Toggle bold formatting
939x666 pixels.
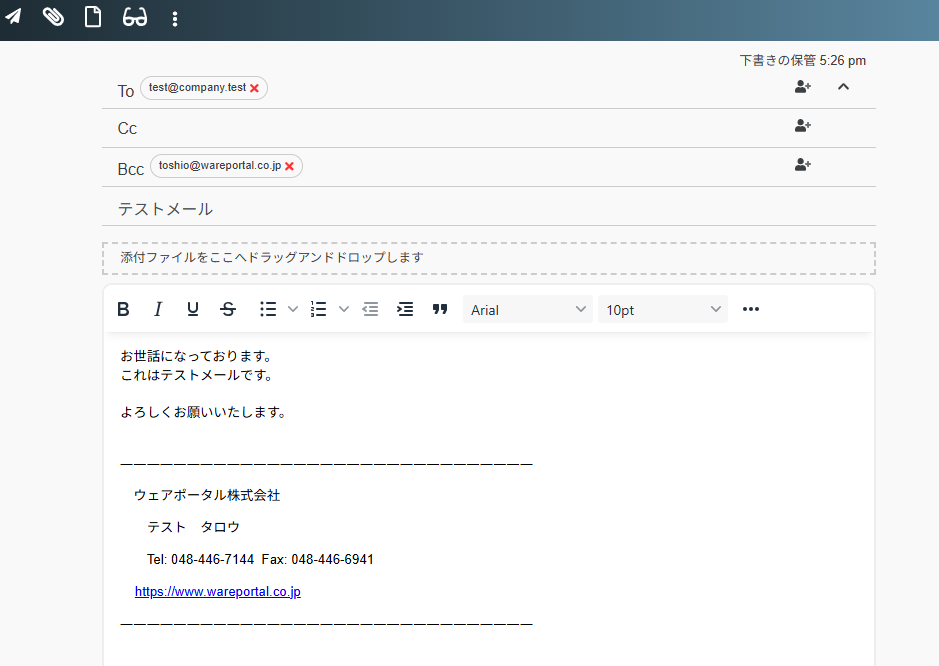[x=123, y=309]
